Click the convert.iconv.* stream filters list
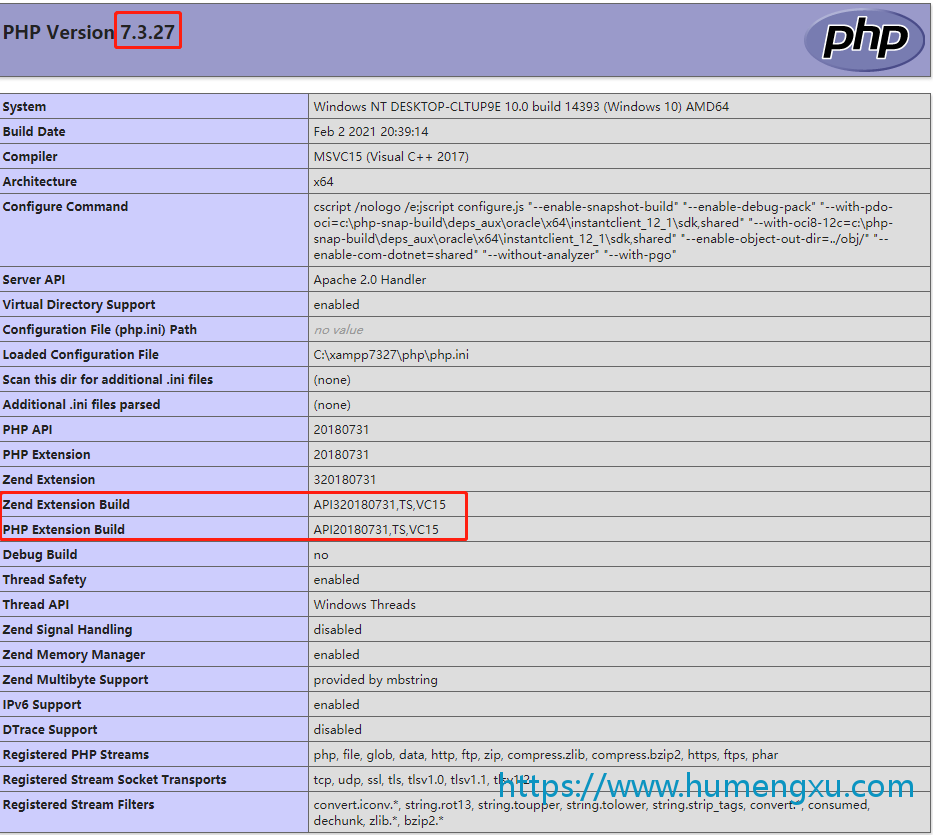The image size is (933, 835). click(591, 812)
